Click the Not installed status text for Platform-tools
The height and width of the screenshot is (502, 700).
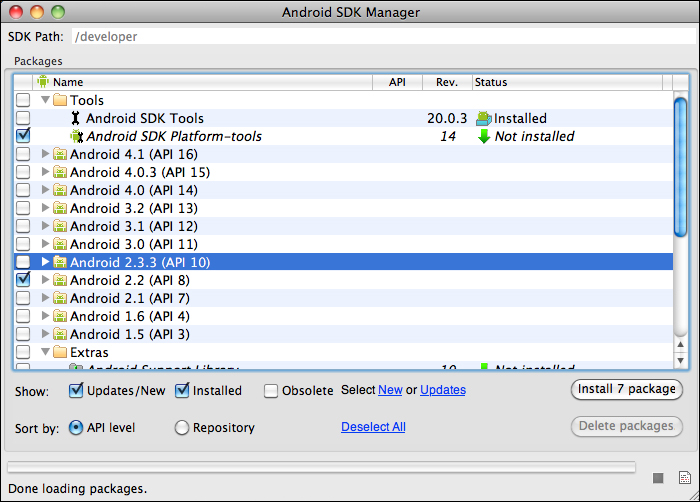[x=534, y=136]
